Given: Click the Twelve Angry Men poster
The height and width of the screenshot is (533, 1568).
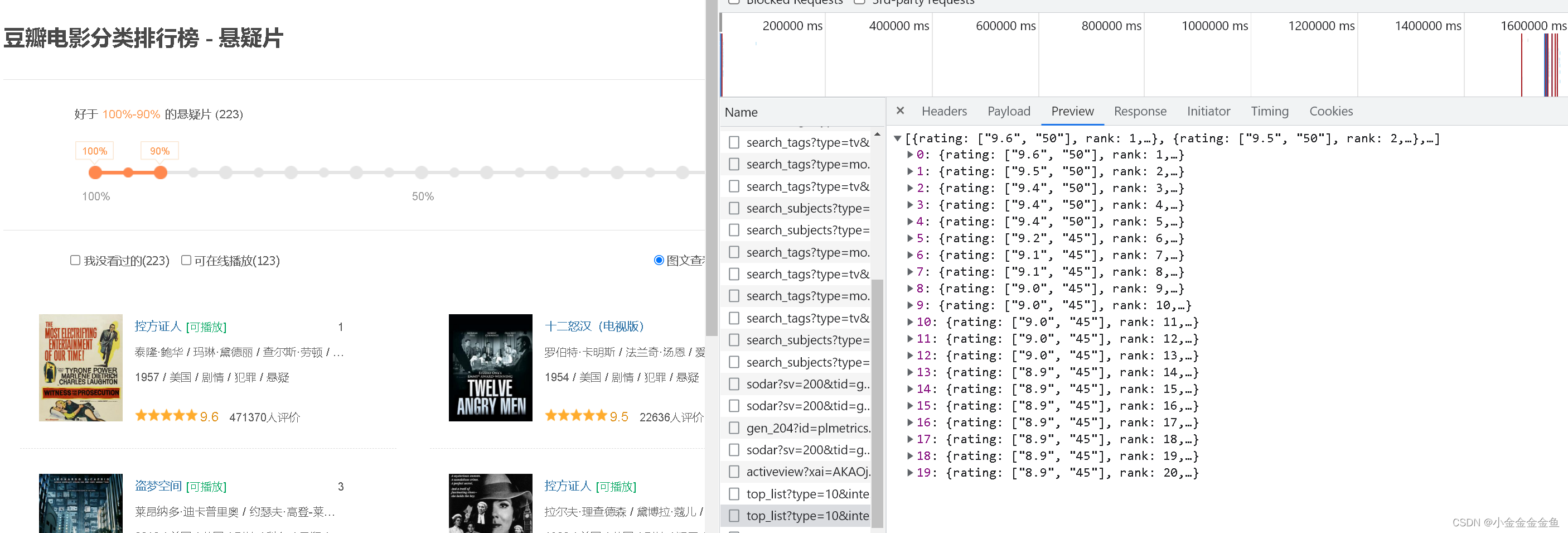Looking at the screenshot, I should pyautogui.click(x=490, y=368).
